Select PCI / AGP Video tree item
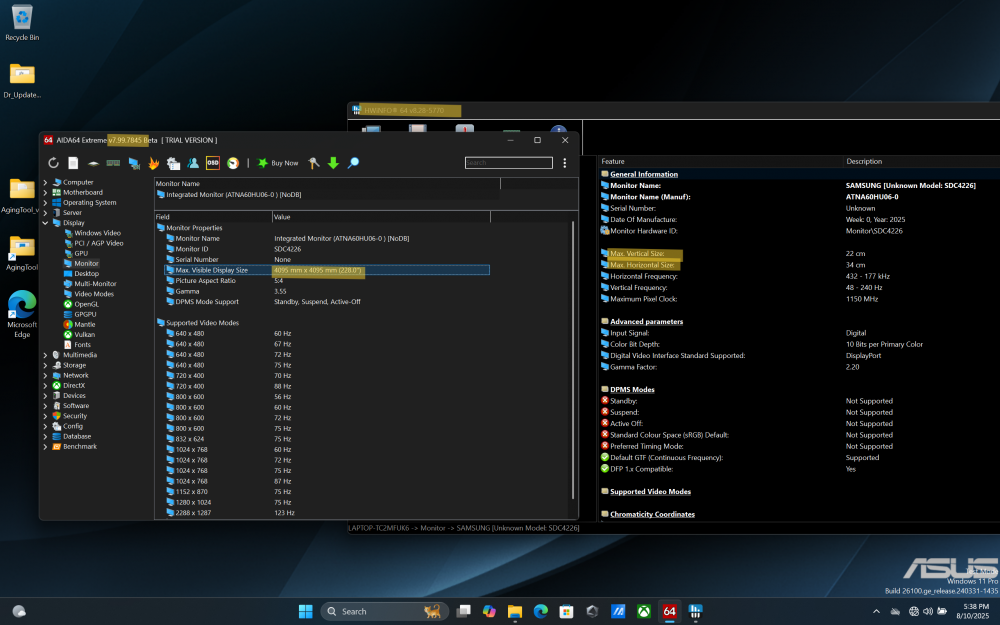 click(98, 244)
